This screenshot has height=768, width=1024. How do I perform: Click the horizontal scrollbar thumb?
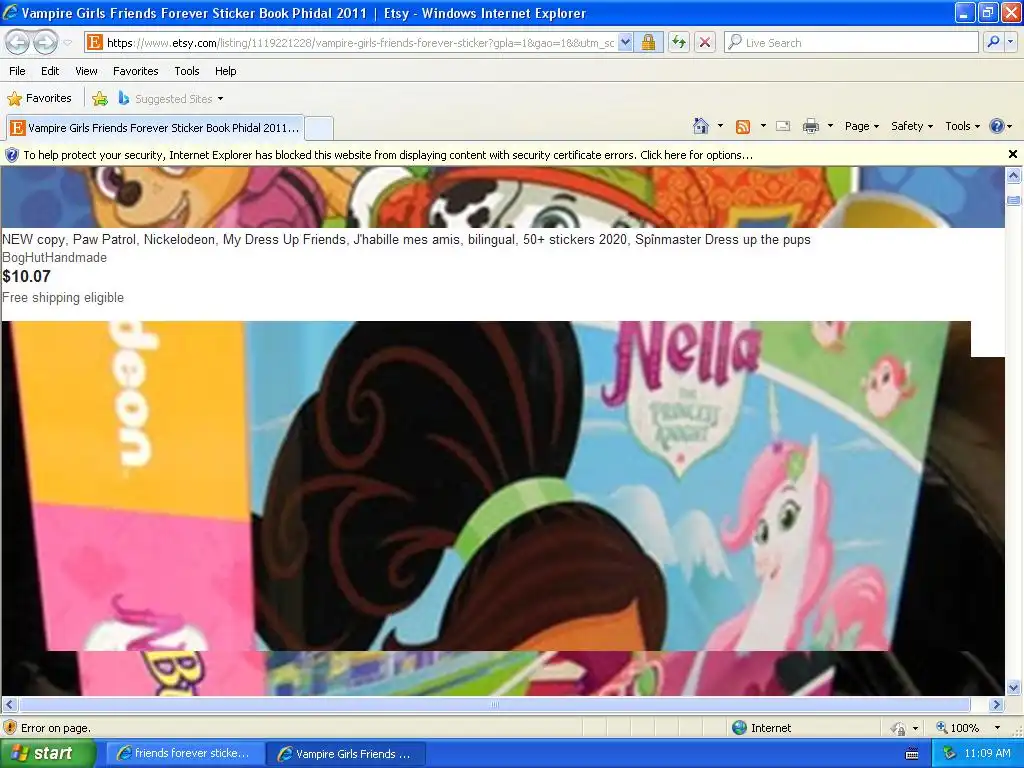coord(495,705)
